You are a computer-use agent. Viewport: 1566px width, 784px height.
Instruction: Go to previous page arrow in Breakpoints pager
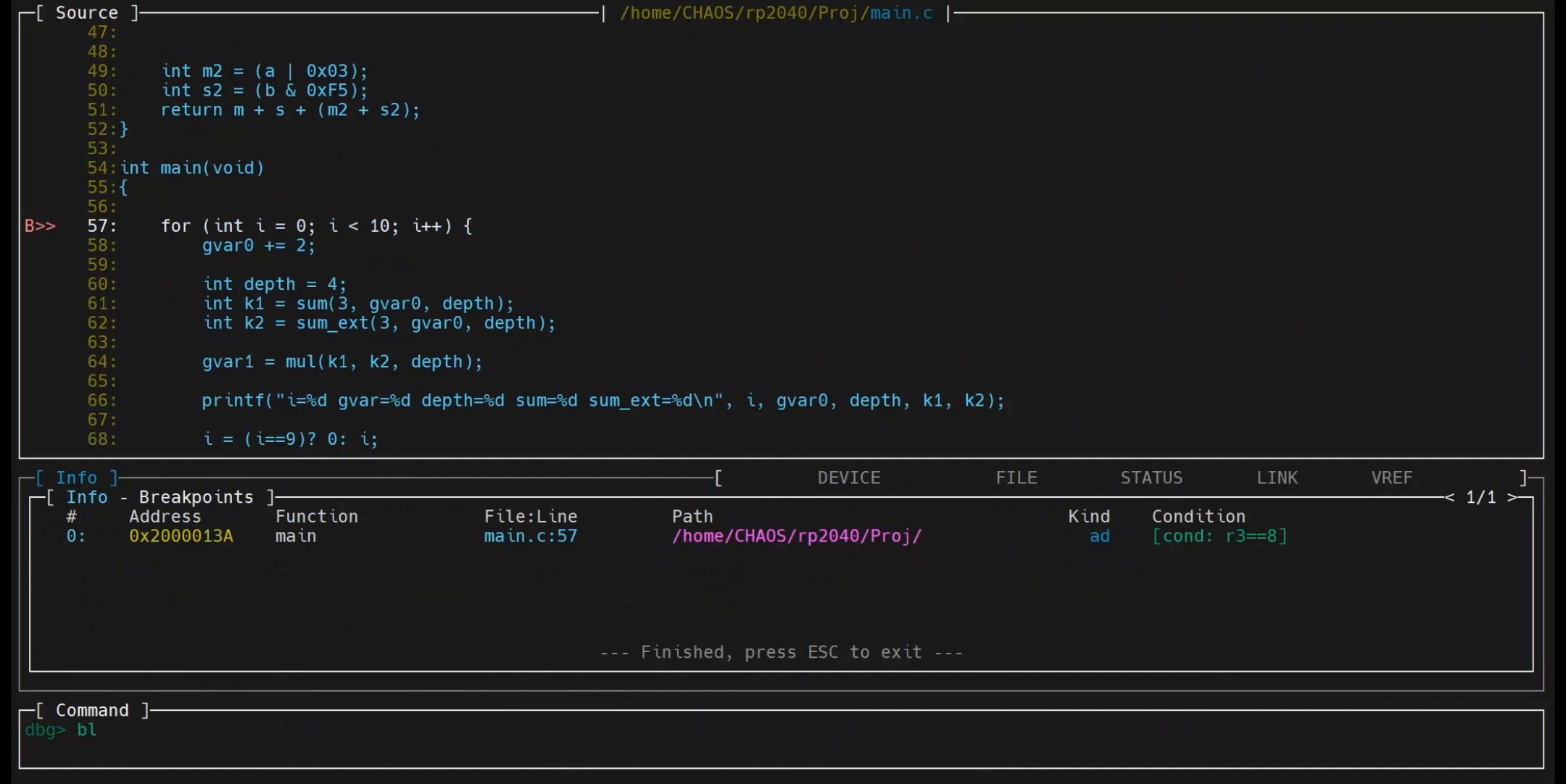[1449, 497]
